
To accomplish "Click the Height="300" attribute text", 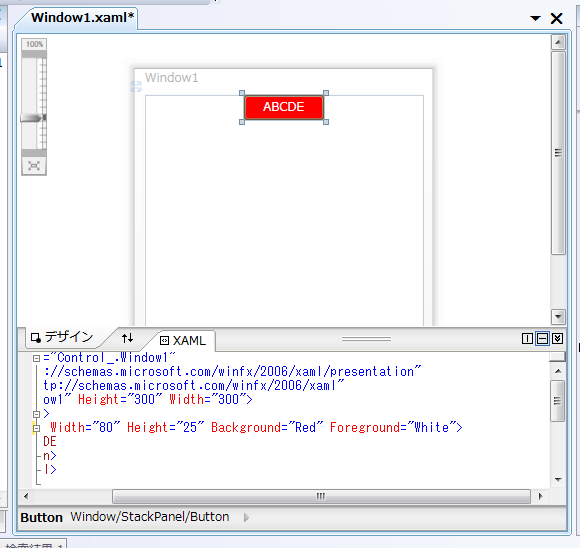I will (120, 400).
